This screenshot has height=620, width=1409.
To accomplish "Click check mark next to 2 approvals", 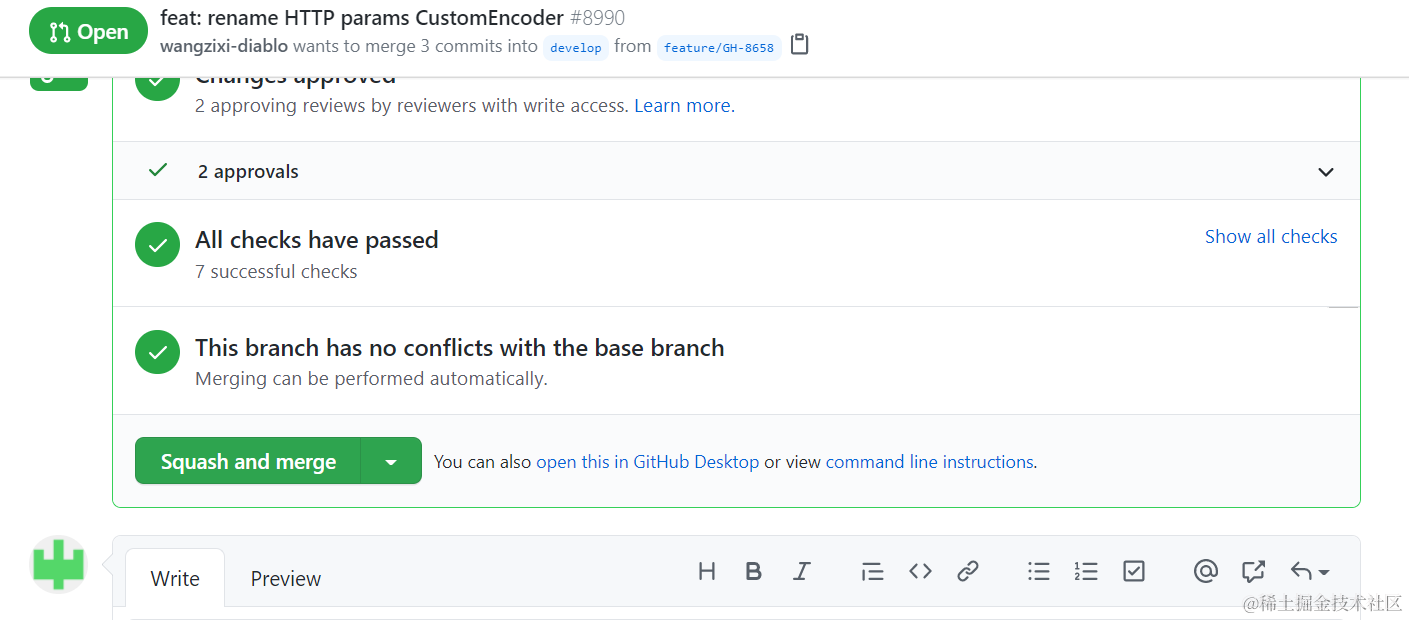I will (157, 170).
